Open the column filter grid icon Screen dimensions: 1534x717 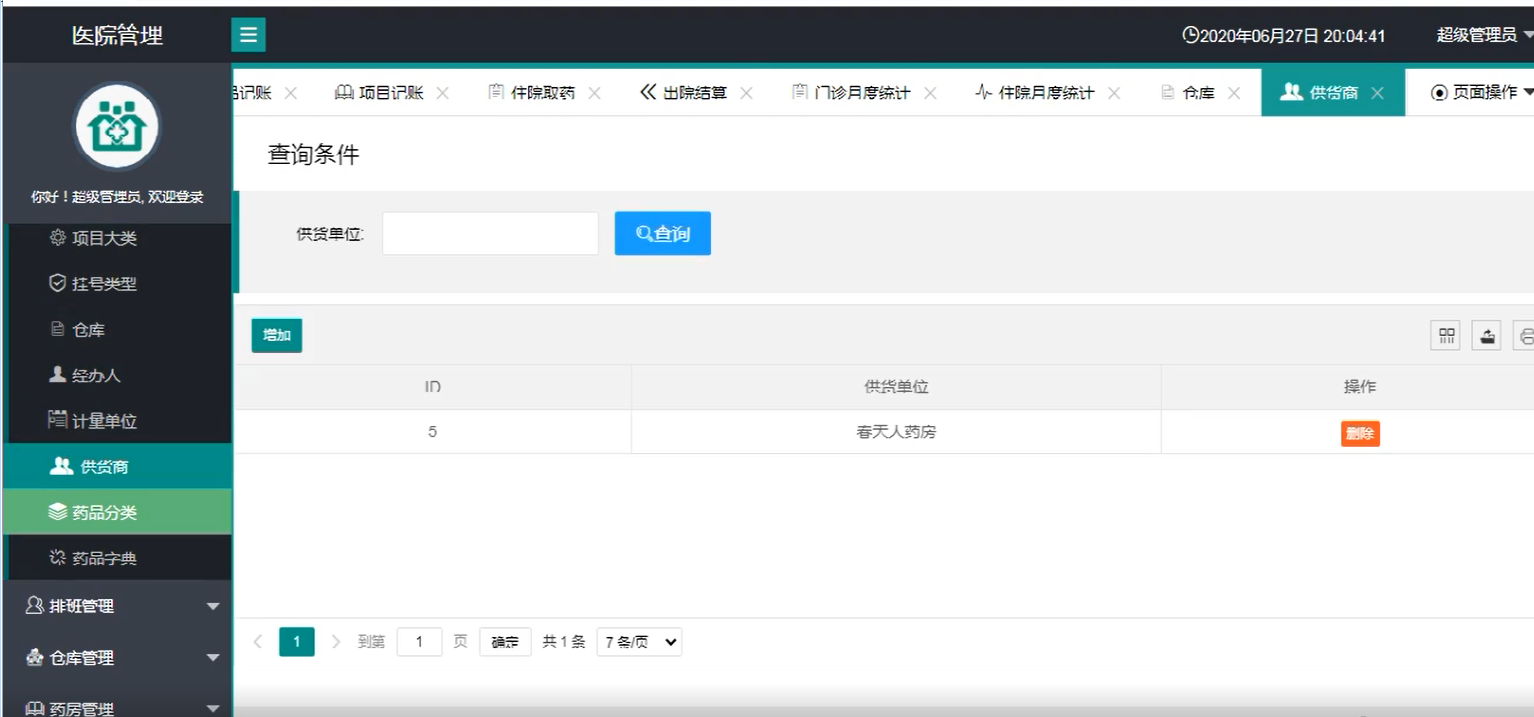click(x=1447, y=336)
